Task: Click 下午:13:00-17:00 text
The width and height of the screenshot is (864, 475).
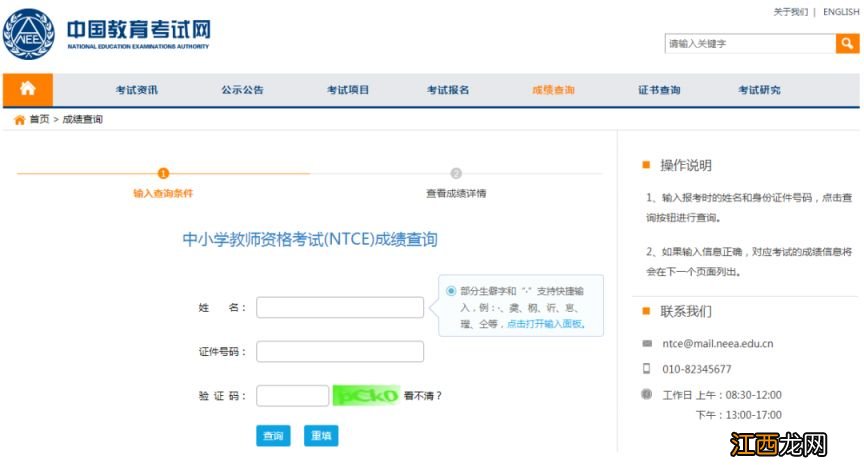Action: pyautogui.click(x=738, y=414)
